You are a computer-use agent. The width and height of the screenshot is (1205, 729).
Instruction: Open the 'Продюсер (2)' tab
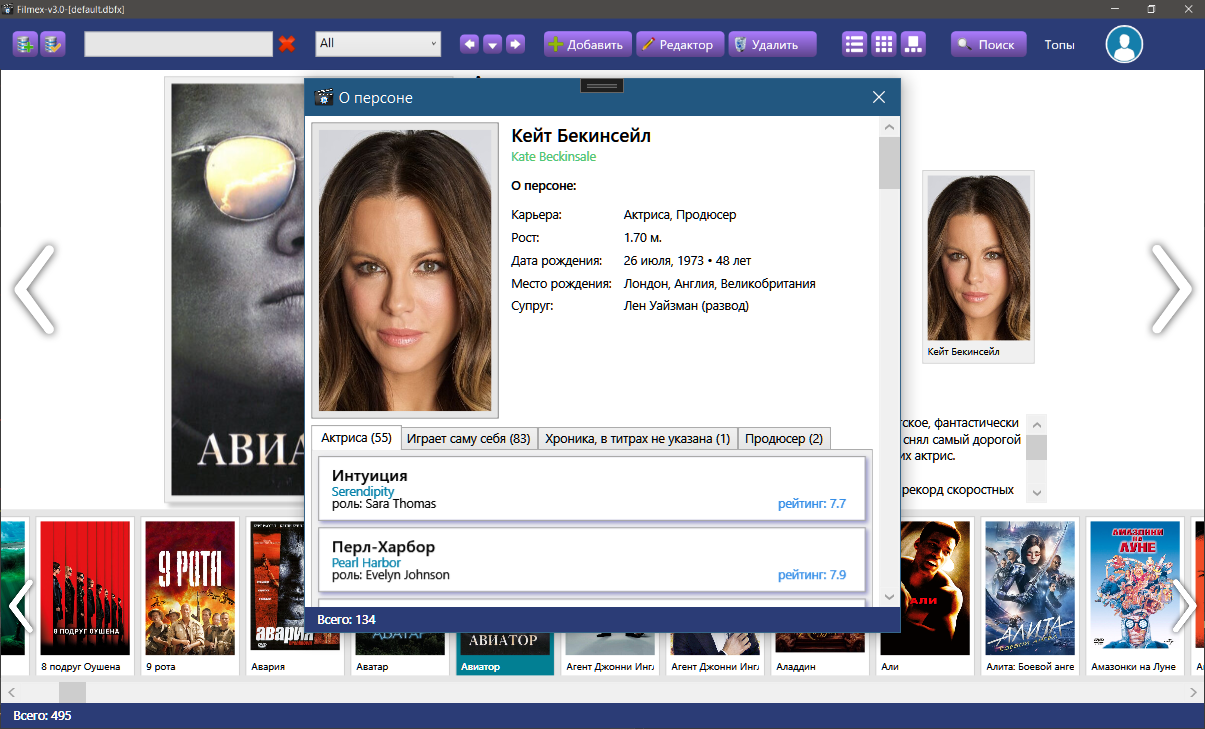(x=784, y=438)
